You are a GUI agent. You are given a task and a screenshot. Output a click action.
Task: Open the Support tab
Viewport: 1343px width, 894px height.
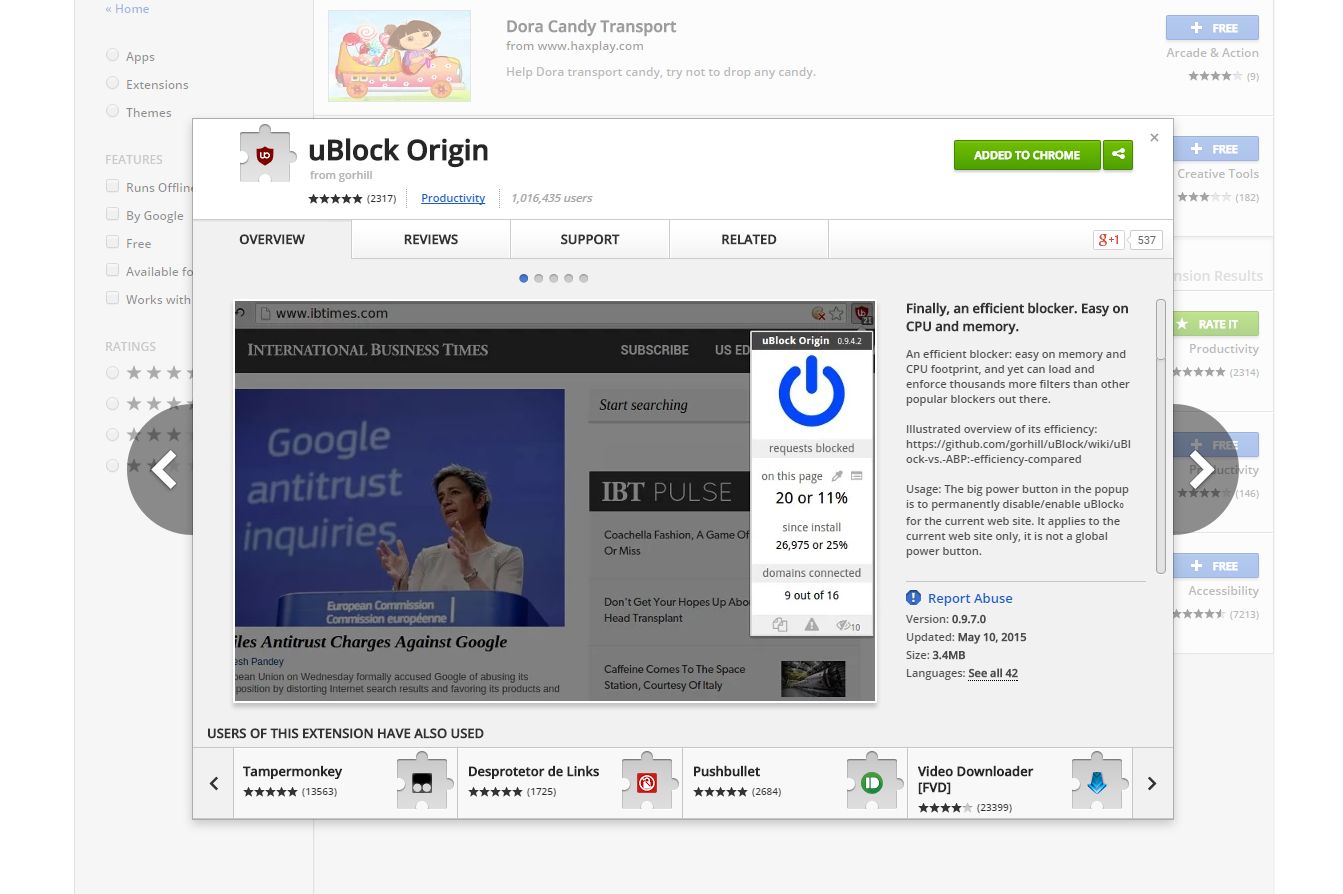[590, 240]
